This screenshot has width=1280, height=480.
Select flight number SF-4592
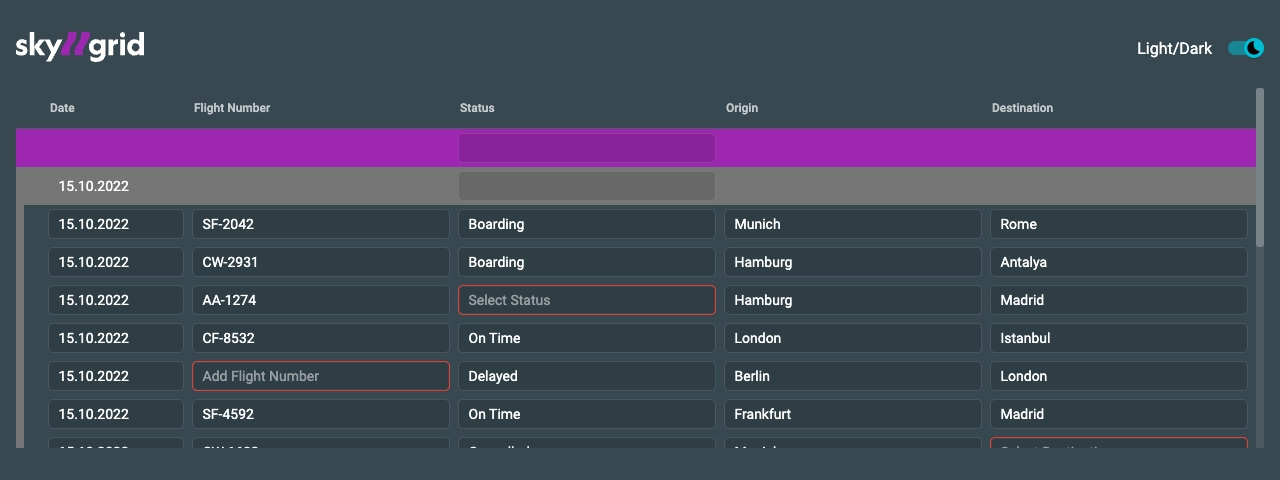click(321, 414)
